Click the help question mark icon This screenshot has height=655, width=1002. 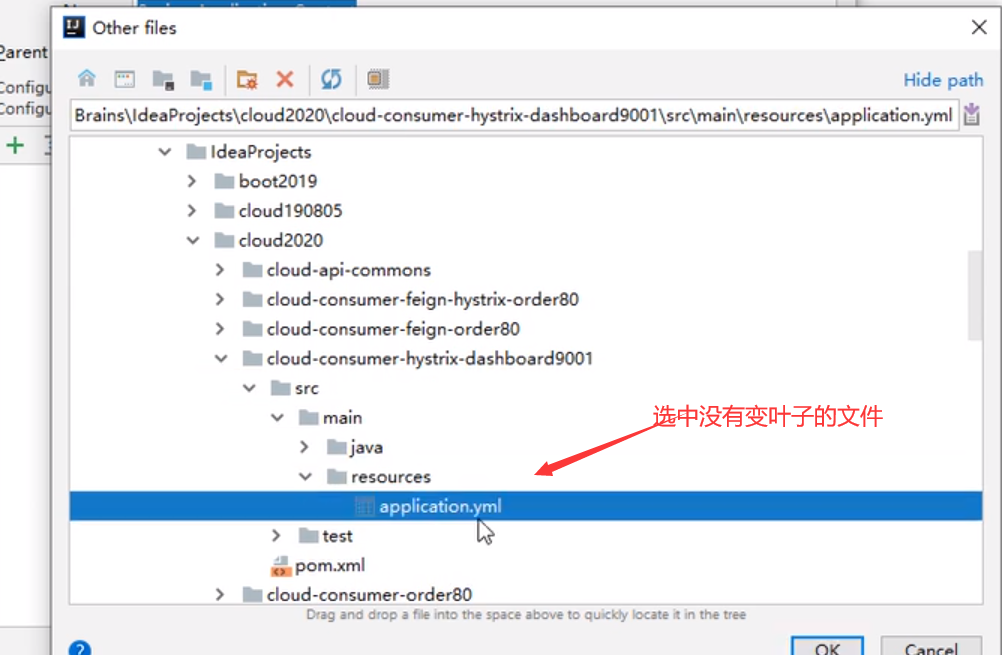click(x=80, y=649)
